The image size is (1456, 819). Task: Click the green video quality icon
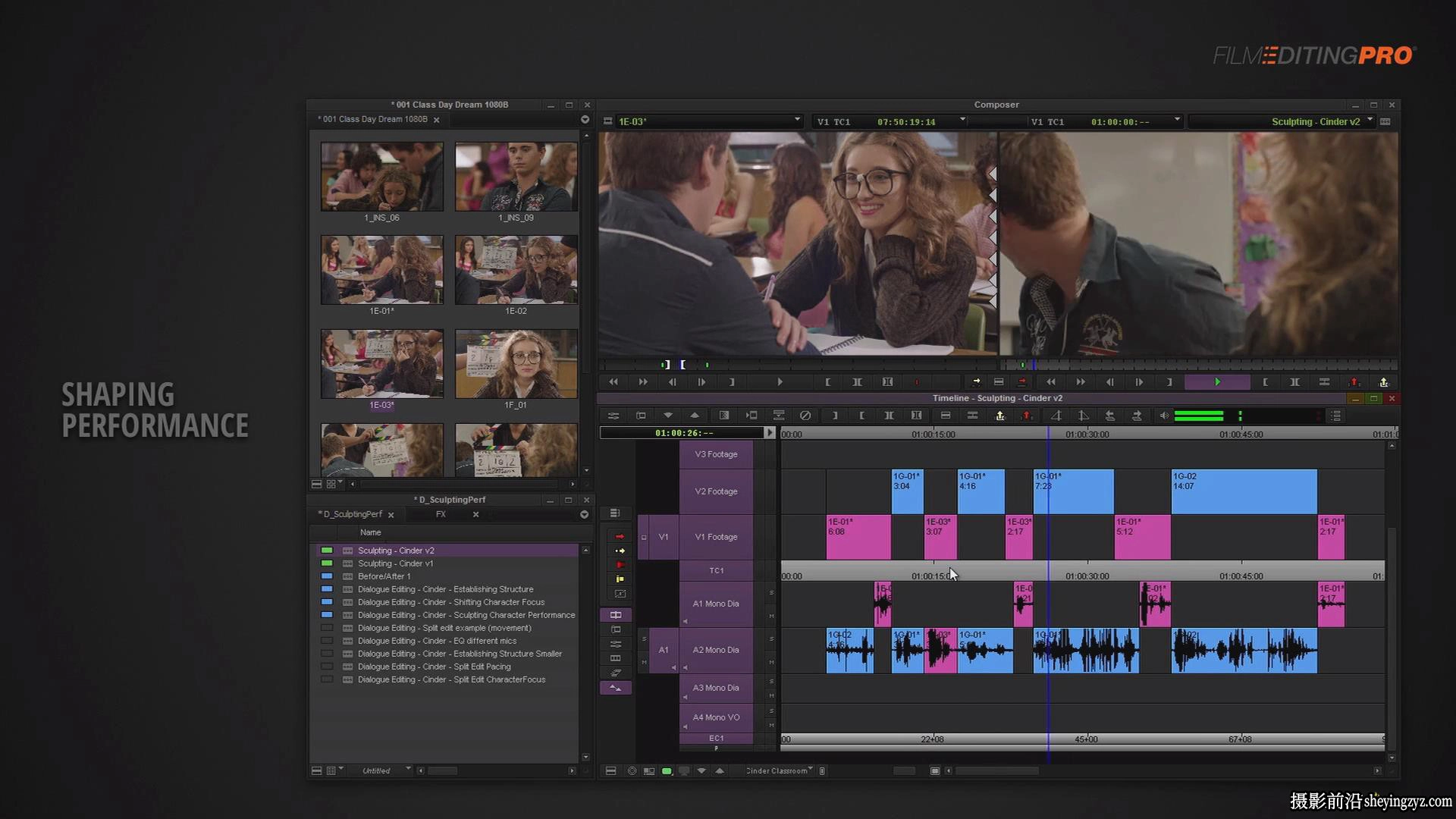(667, 770)
